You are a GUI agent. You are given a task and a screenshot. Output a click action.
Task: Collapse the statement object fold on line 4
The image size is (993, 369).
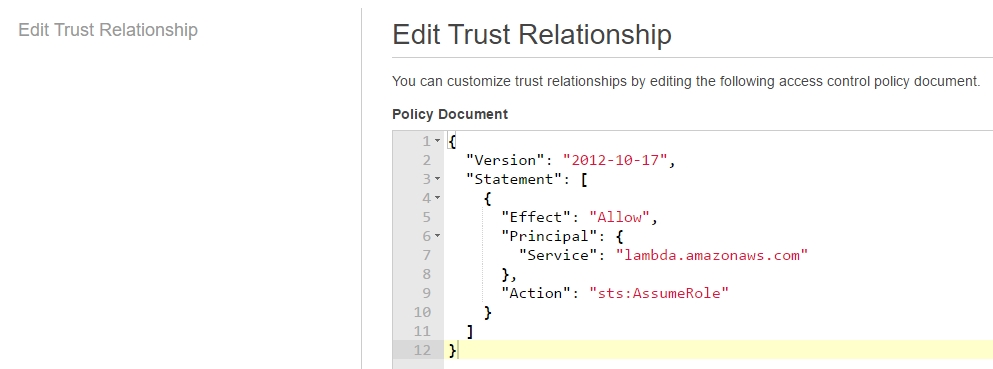pos(437,198)
